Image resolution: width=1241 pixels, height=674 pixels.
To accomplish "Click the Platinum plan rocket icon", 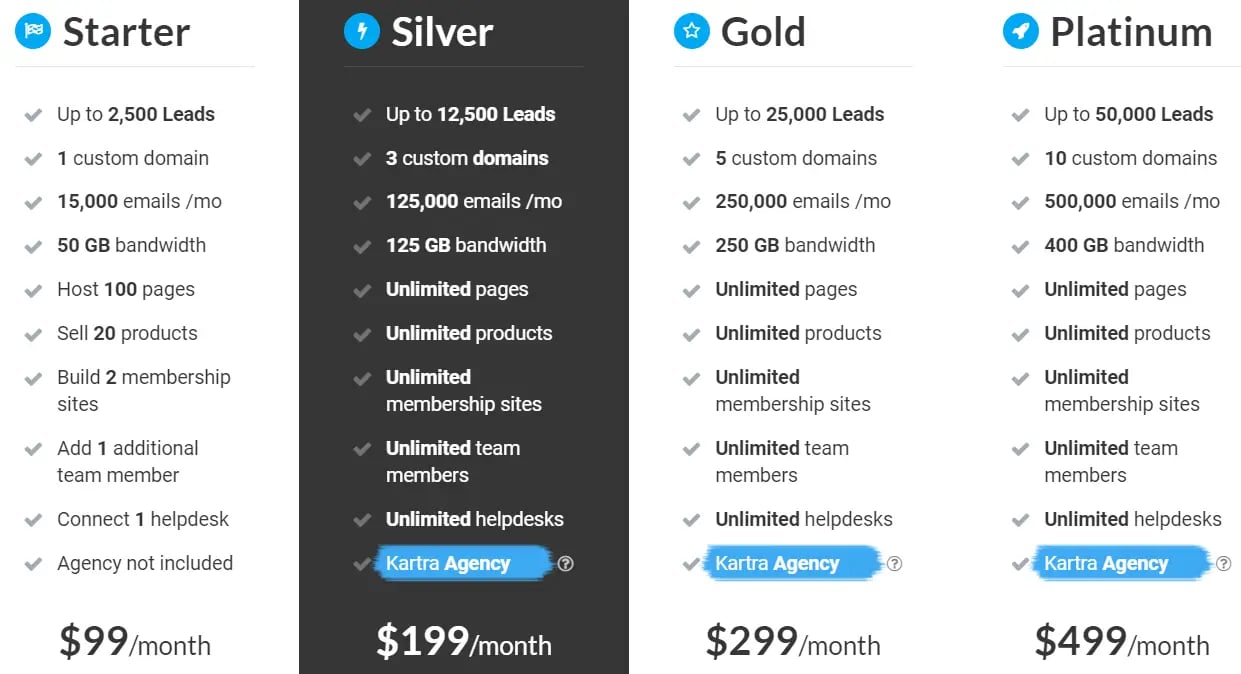I will click(1020, 32).
